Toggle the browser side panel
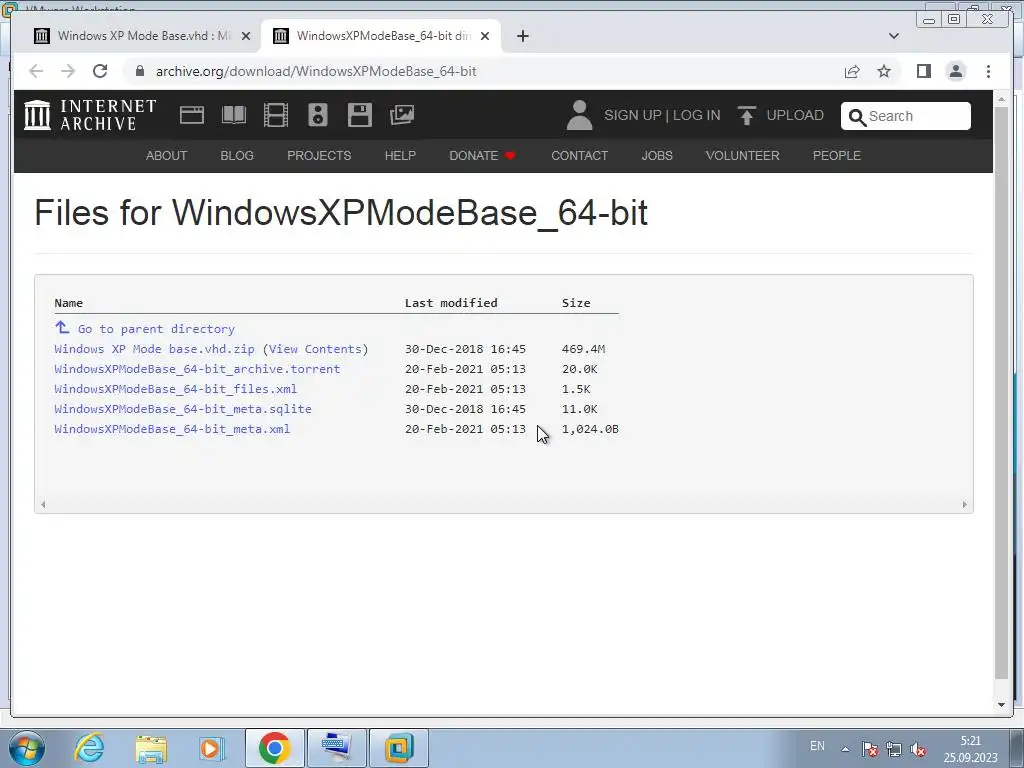Viewport: 1024px width, 768px height. [x=923, y=71]
